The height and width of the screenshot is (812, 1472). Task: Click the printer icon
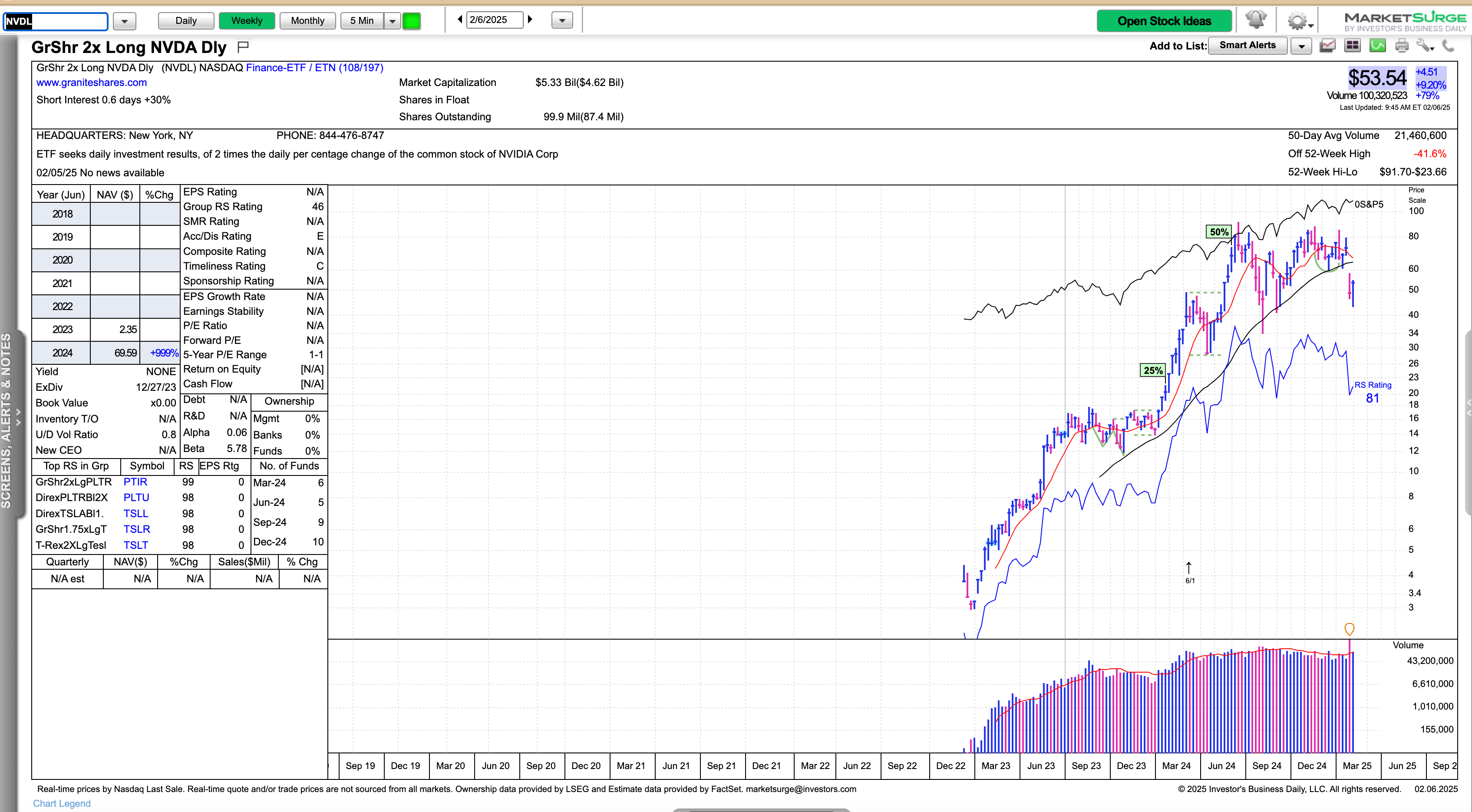1402,46
